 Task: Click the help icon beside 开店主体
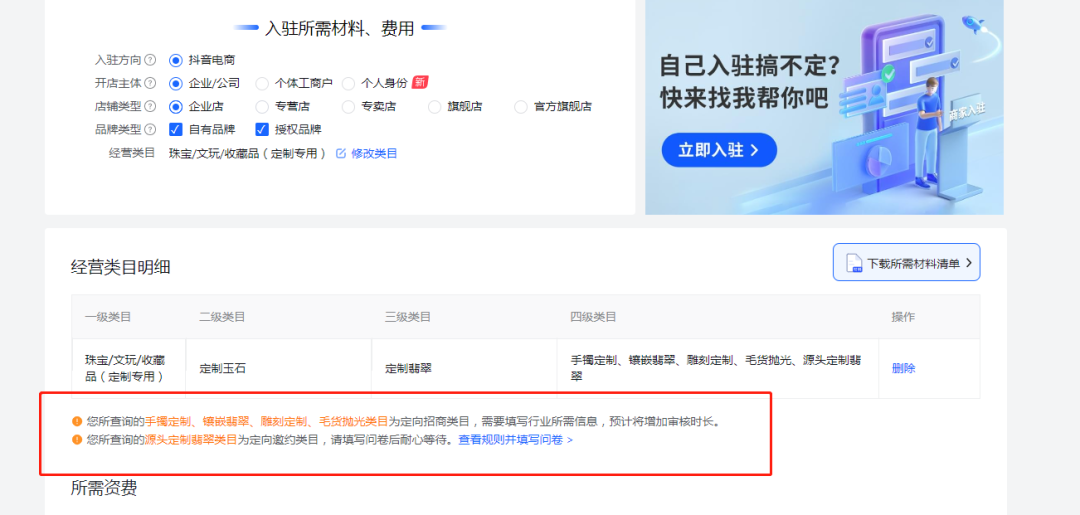tap(150, 83)
